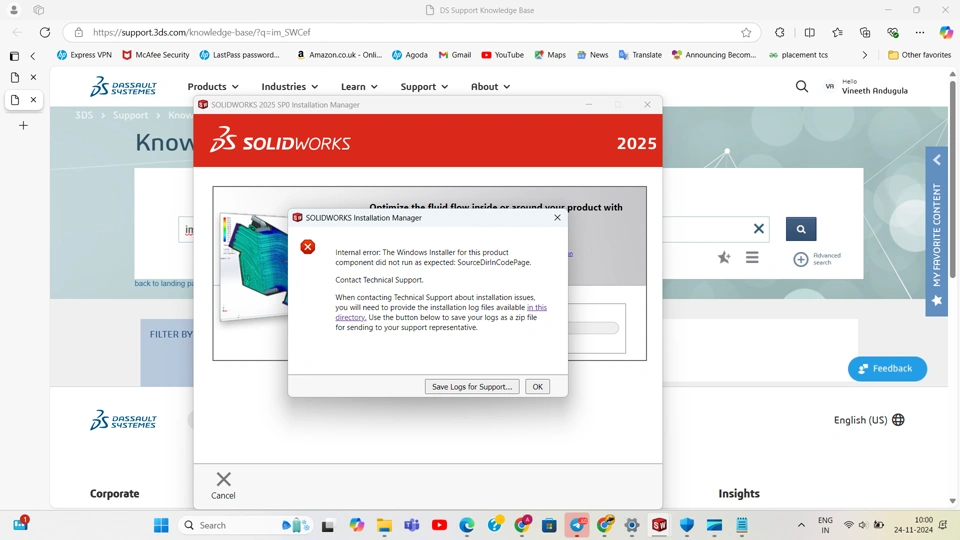Refresh the browser page
960x540 pixels.
tap(45, 32)
